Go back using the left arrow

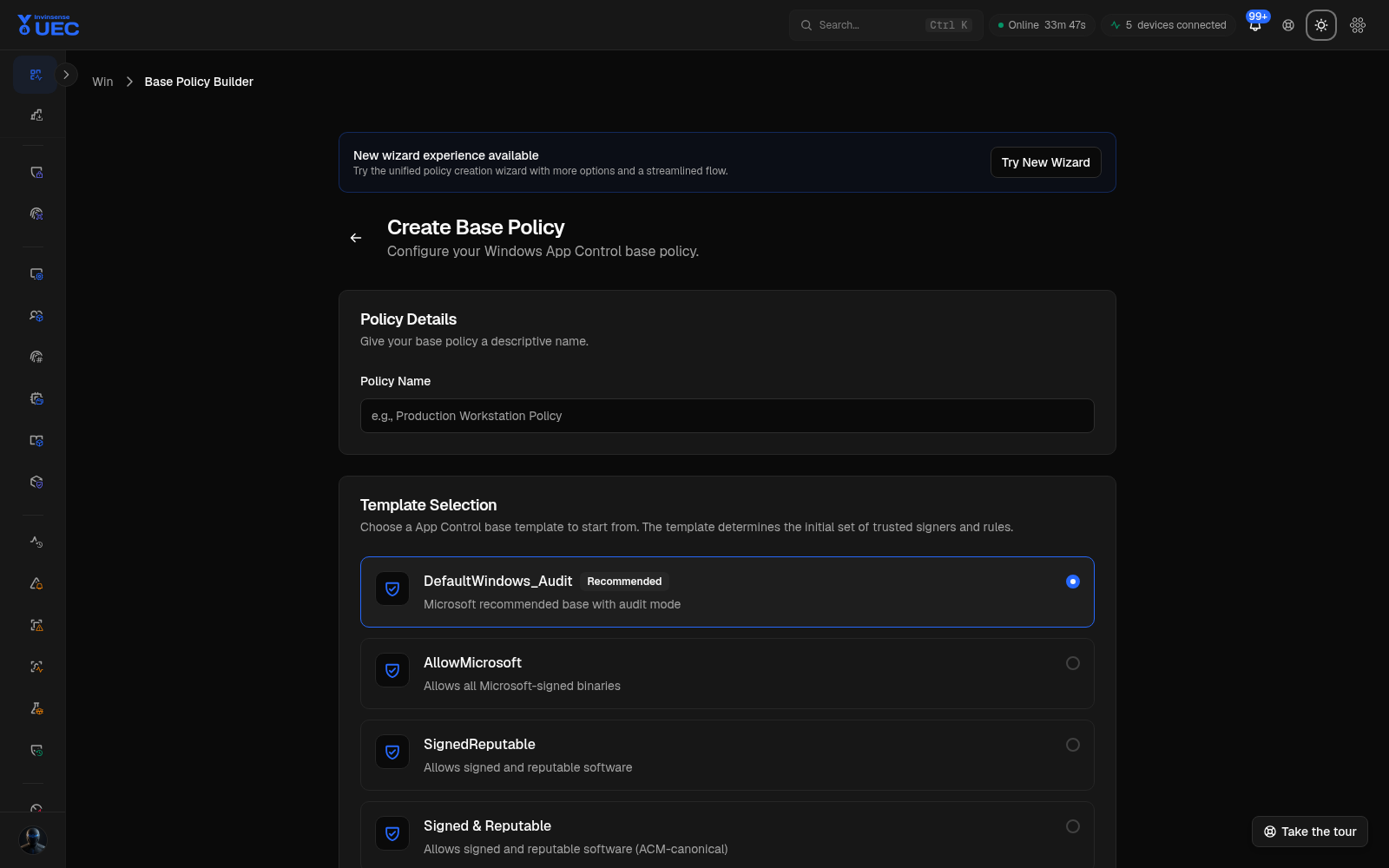[356, 238]
